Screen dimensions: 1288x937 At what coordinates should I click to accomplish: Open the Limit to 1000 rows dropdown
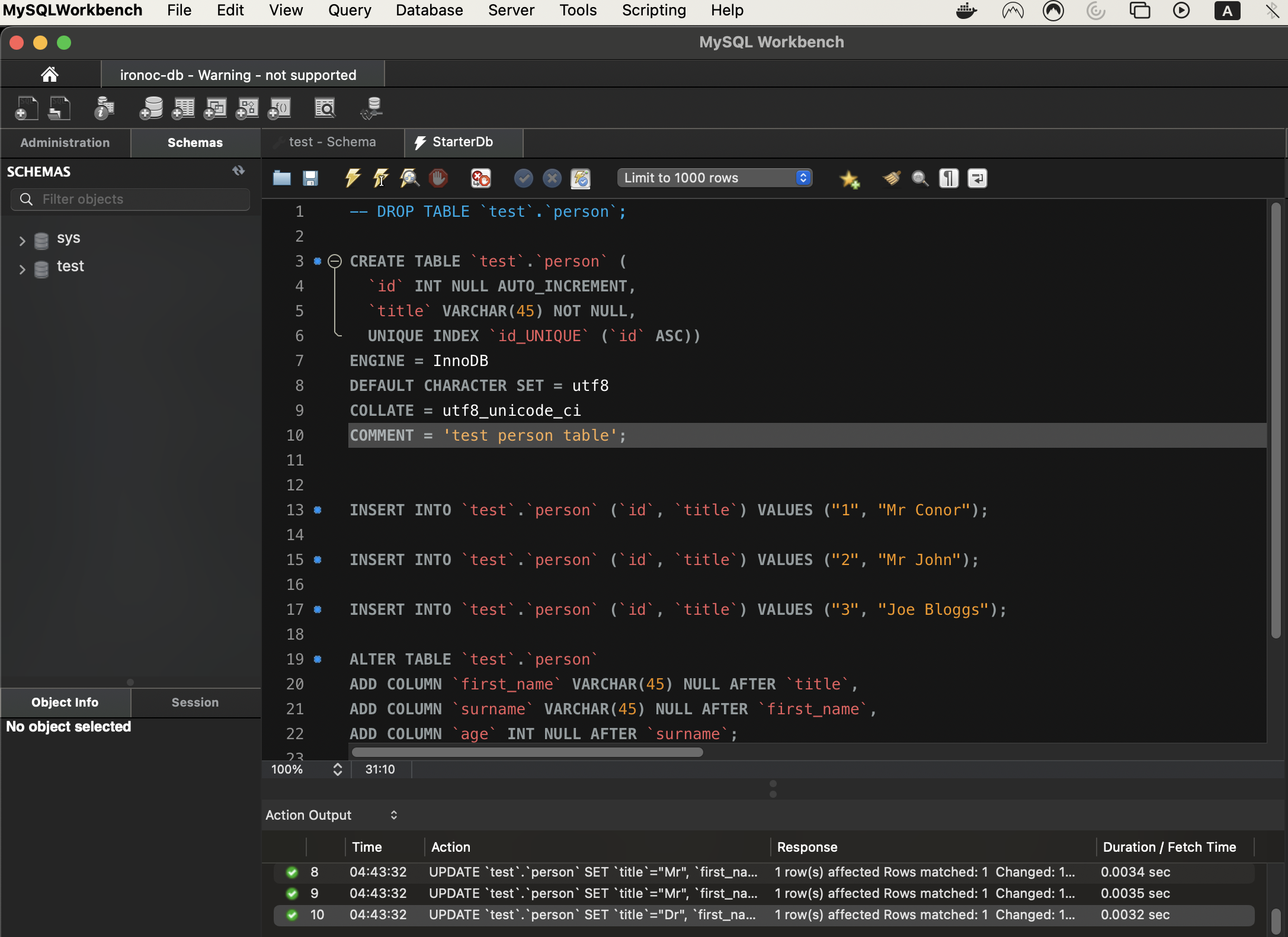click(x=715, y=178)
